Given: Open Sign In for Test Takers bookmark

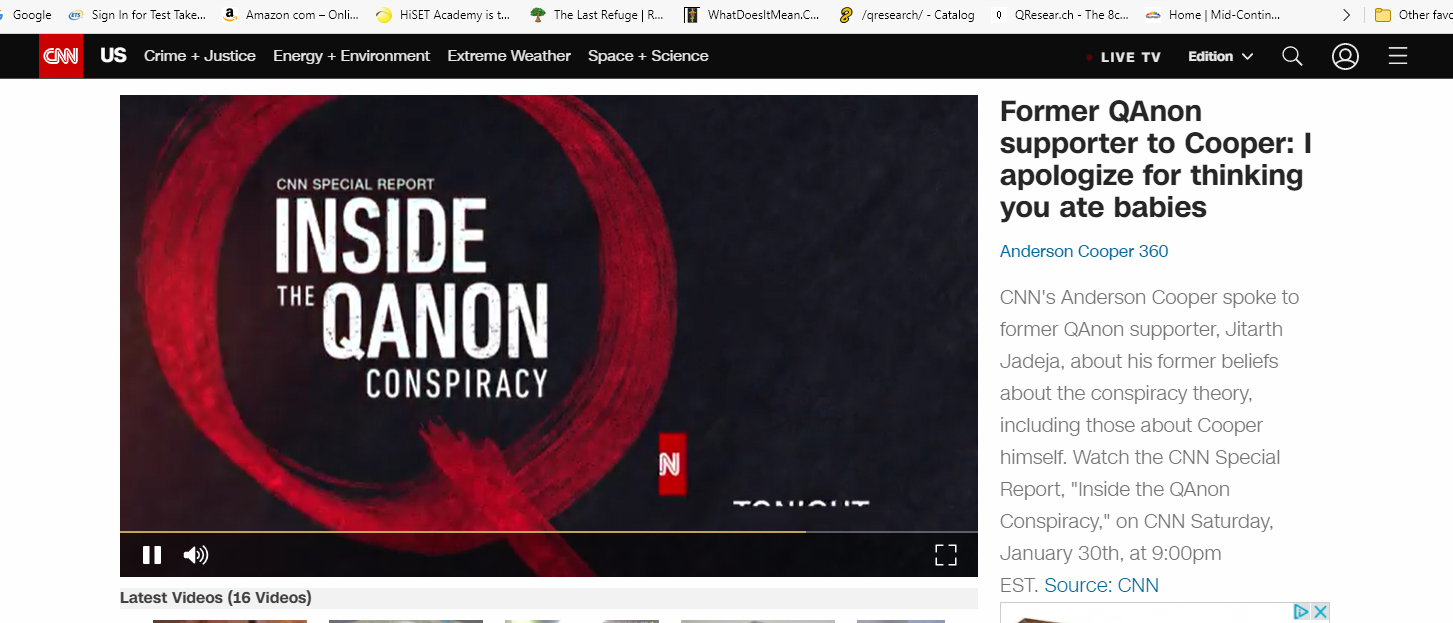Looking at the screenshot, I should pos(137,15).
